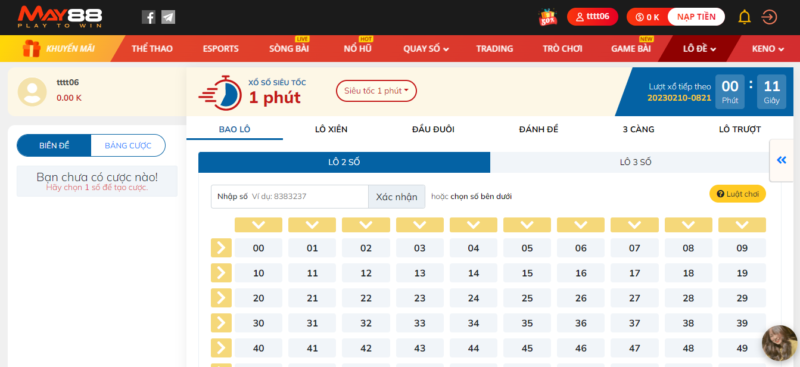The width and height of the screenshot is (800, 367).
Task: Switch to LÔ 3 SỐ tab
Action: click(635, 162)
